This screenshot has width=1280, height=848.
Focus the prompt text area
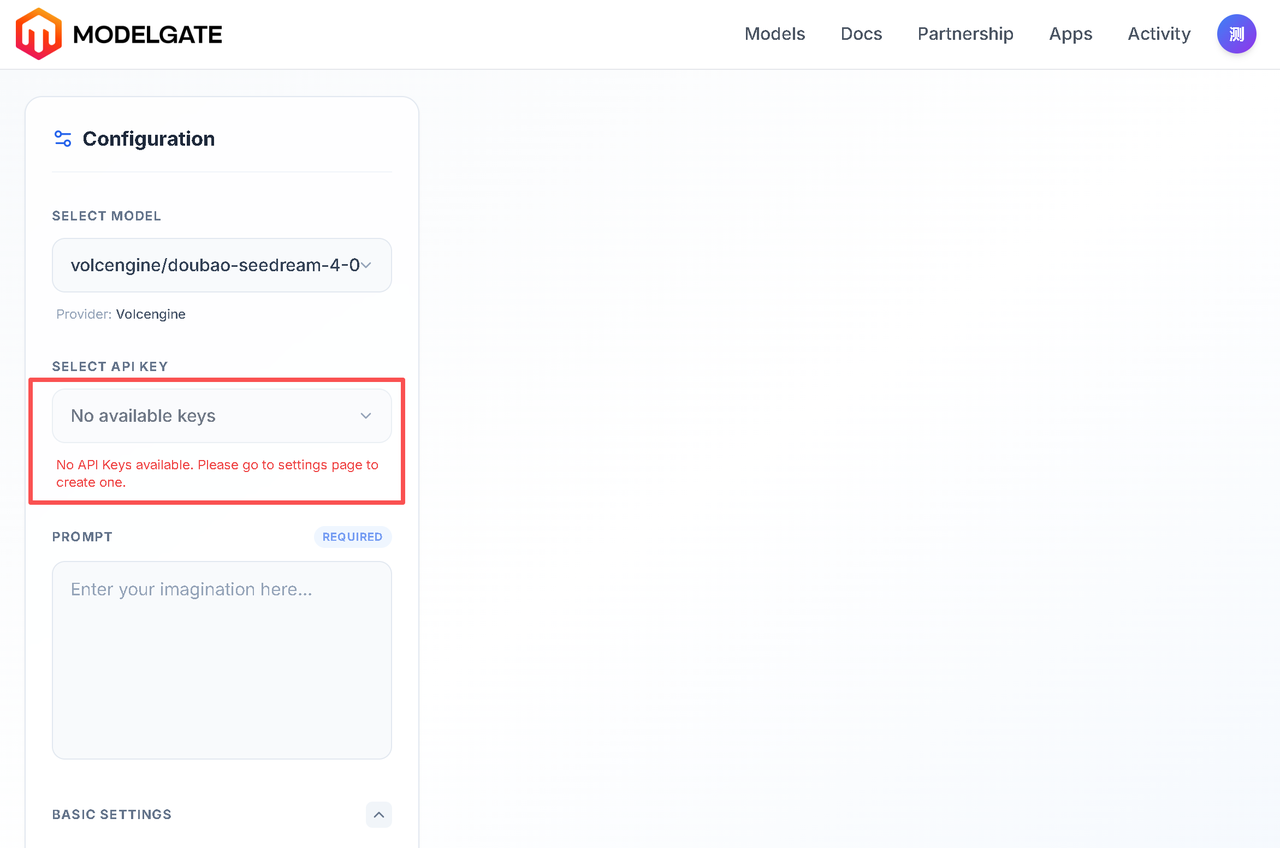pyautogui.click(x=221, y=660)
